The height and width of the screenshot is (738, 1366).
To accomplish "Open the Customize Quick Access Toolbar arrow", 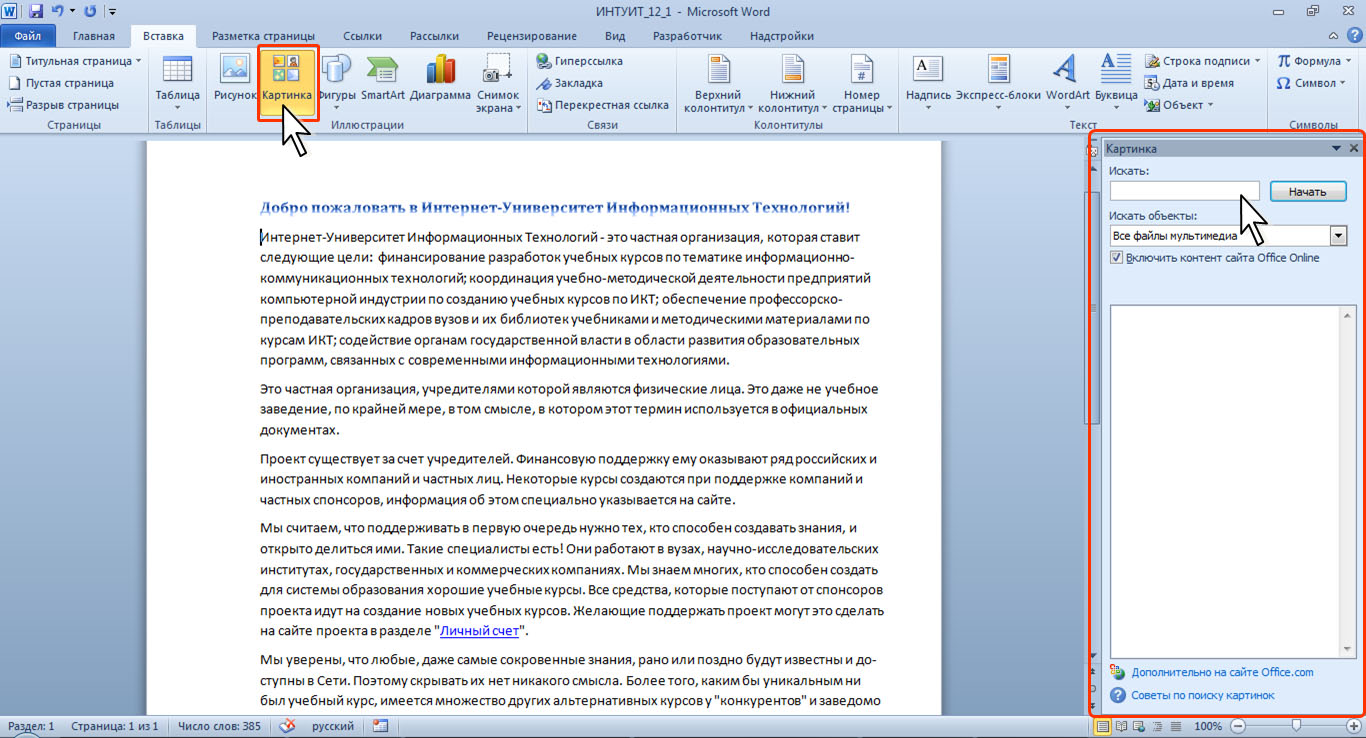I will [111, 13].
